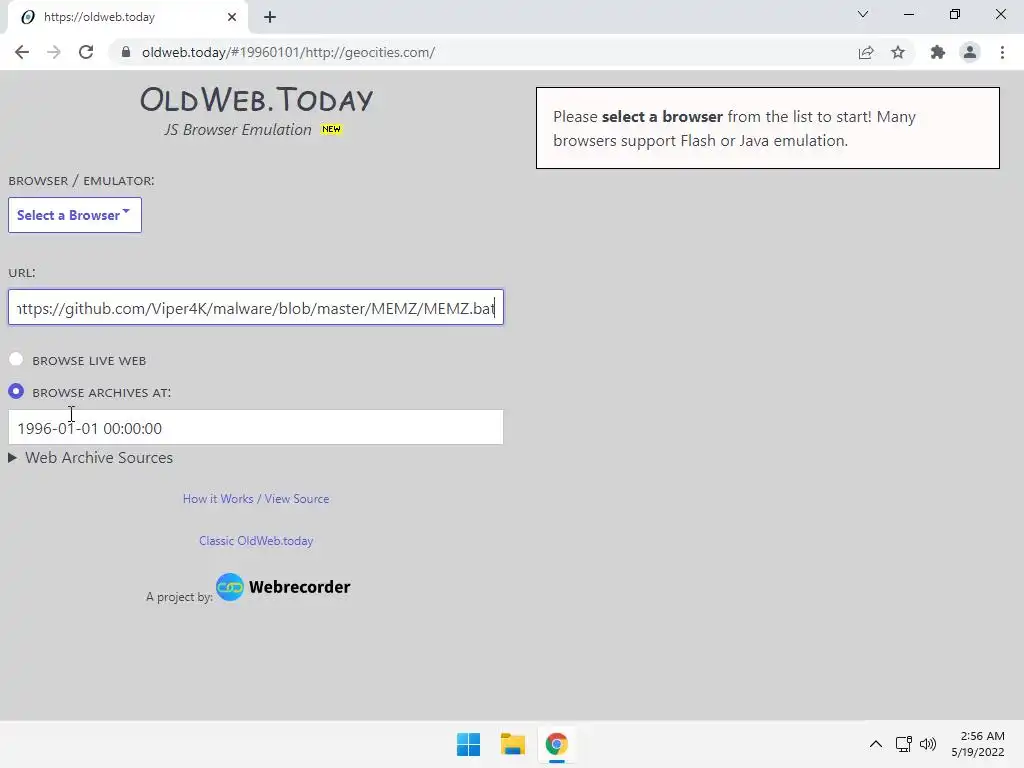Open the Select a Browser dropdown
This screenshot has height=768, width=1024.
pos(74,215)
